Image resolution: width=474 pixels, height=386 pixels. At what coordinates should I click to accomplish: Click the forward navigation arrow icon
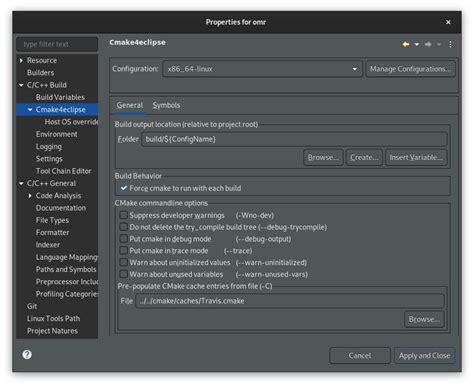[428, 44]
